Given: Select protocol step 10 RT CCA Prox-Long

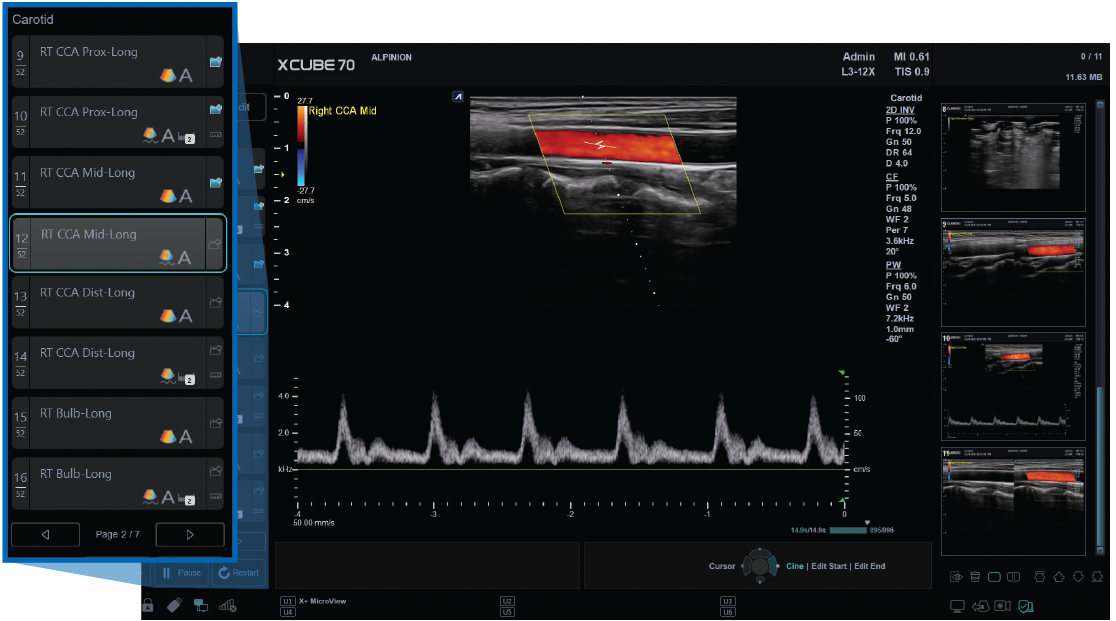Looking at the screenshot, I should point(117,122).
